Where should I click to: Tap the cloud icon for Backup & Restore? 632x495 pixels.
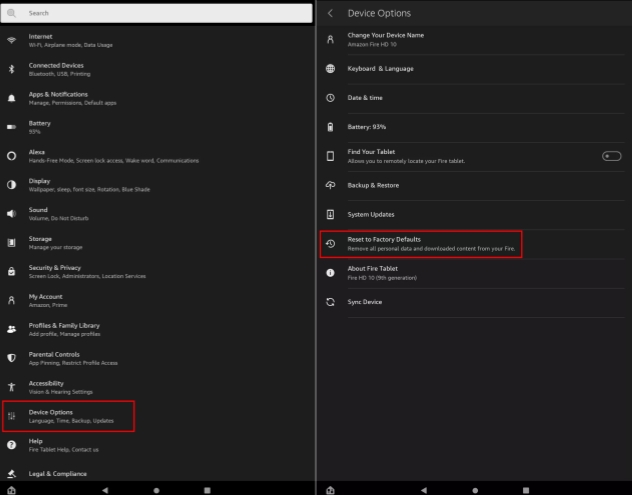click(330, 185)
